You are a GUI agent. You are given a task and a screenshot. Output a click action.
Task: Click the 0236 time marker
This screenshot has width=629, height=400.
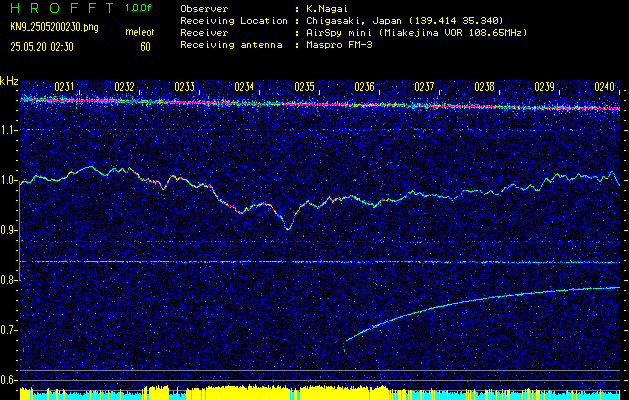pos(364,87)
